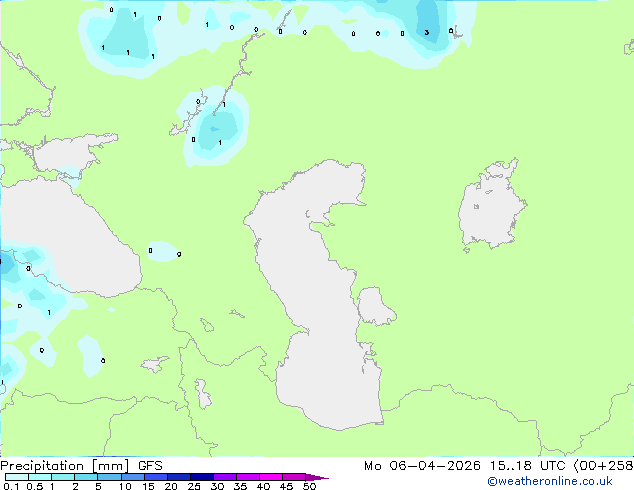This screenshot has height=490, width=634.
Task: Select the 20–25 mm dark blue legend swatch
Action: 178,477
